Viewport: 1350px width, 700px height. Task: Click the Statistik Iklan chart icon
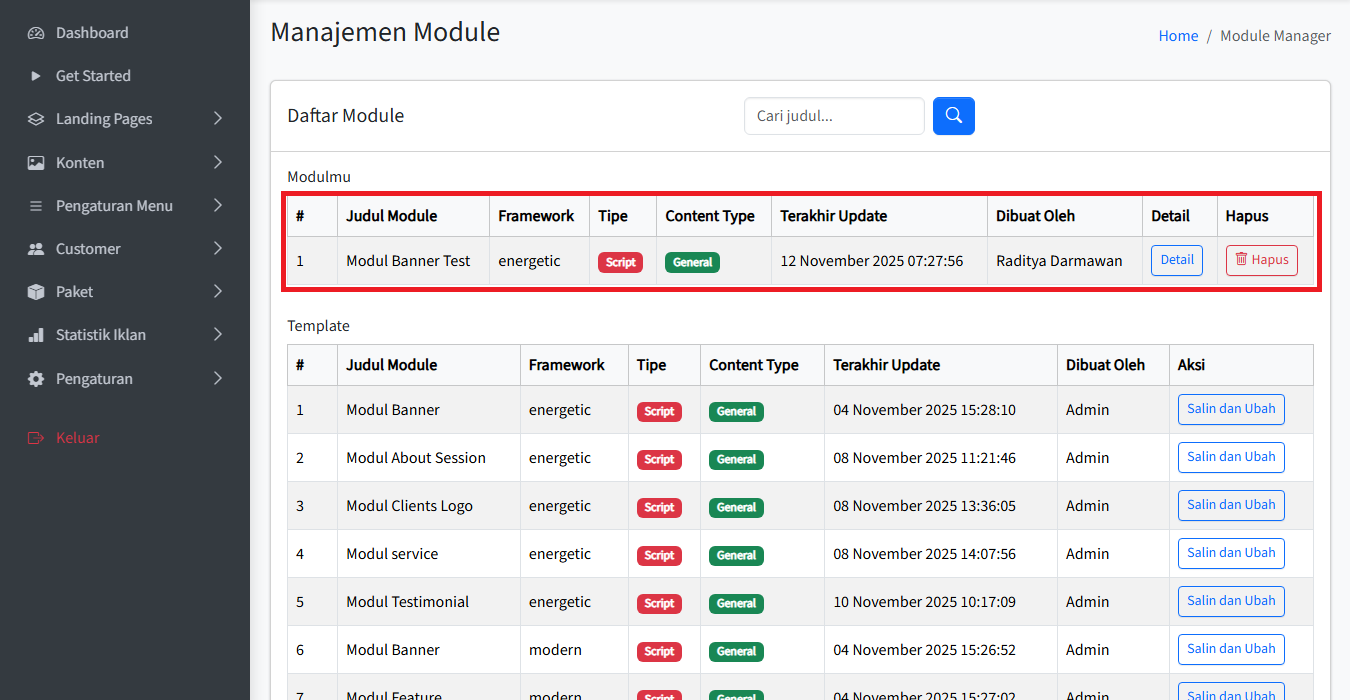[x=36, y=335]
